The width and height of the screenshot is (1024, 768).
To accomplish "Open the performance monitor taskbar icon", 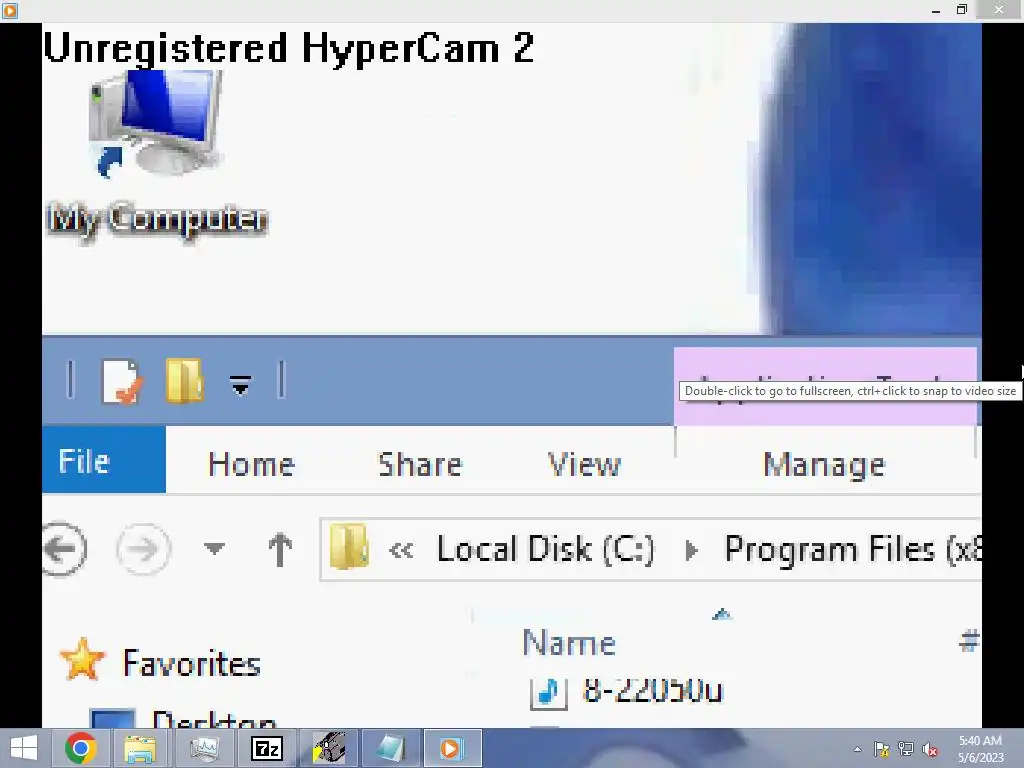I will [204, 748].
